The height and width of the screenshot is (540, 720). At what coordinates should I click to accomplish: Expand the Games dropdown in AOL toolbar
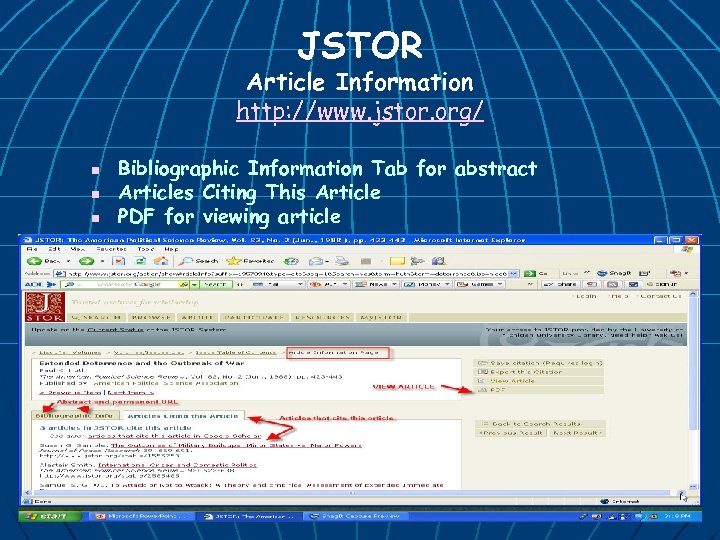tap(501, 285)
